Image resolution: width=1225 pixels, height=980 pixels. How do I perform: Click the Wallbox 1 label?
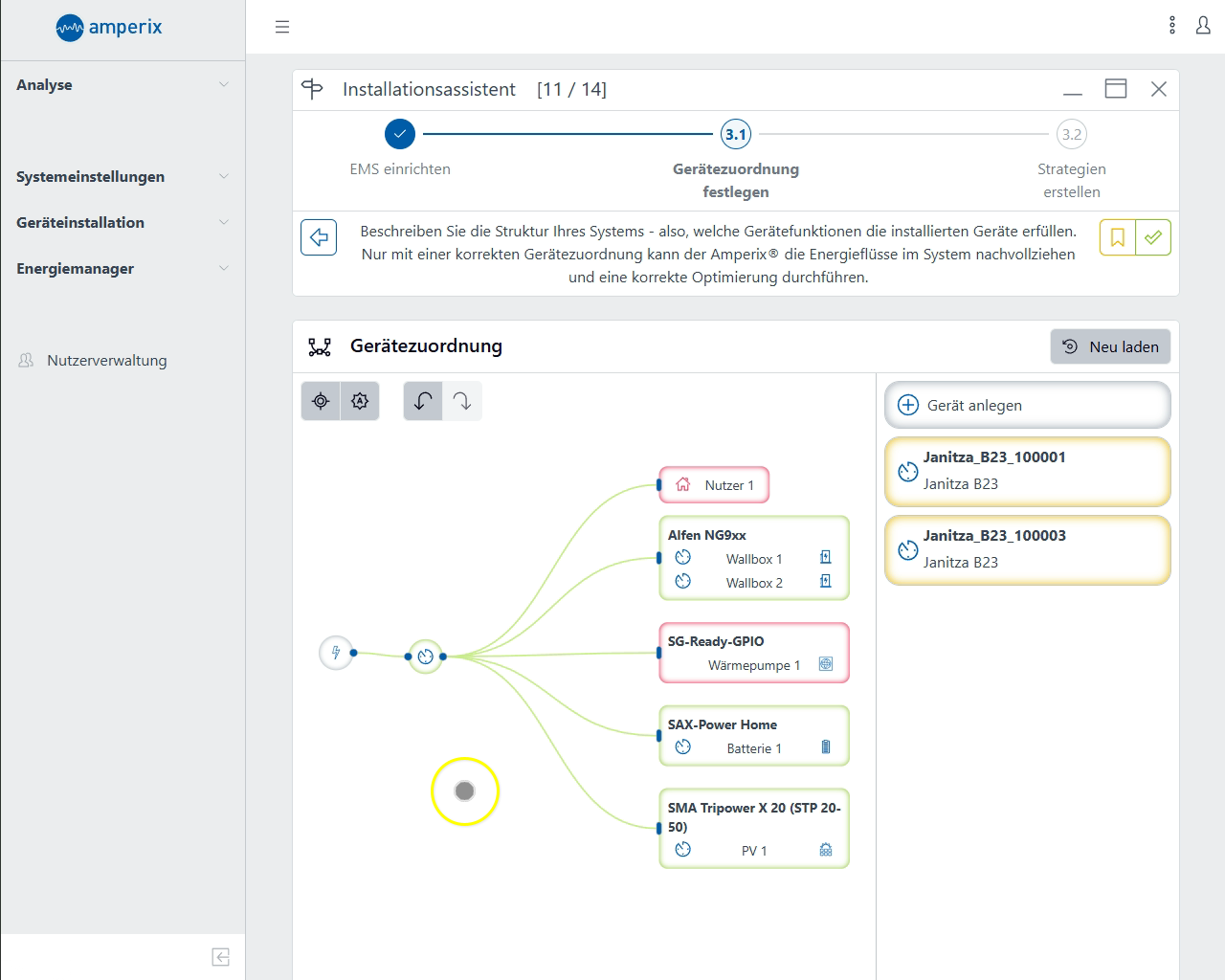coord(754,559)
